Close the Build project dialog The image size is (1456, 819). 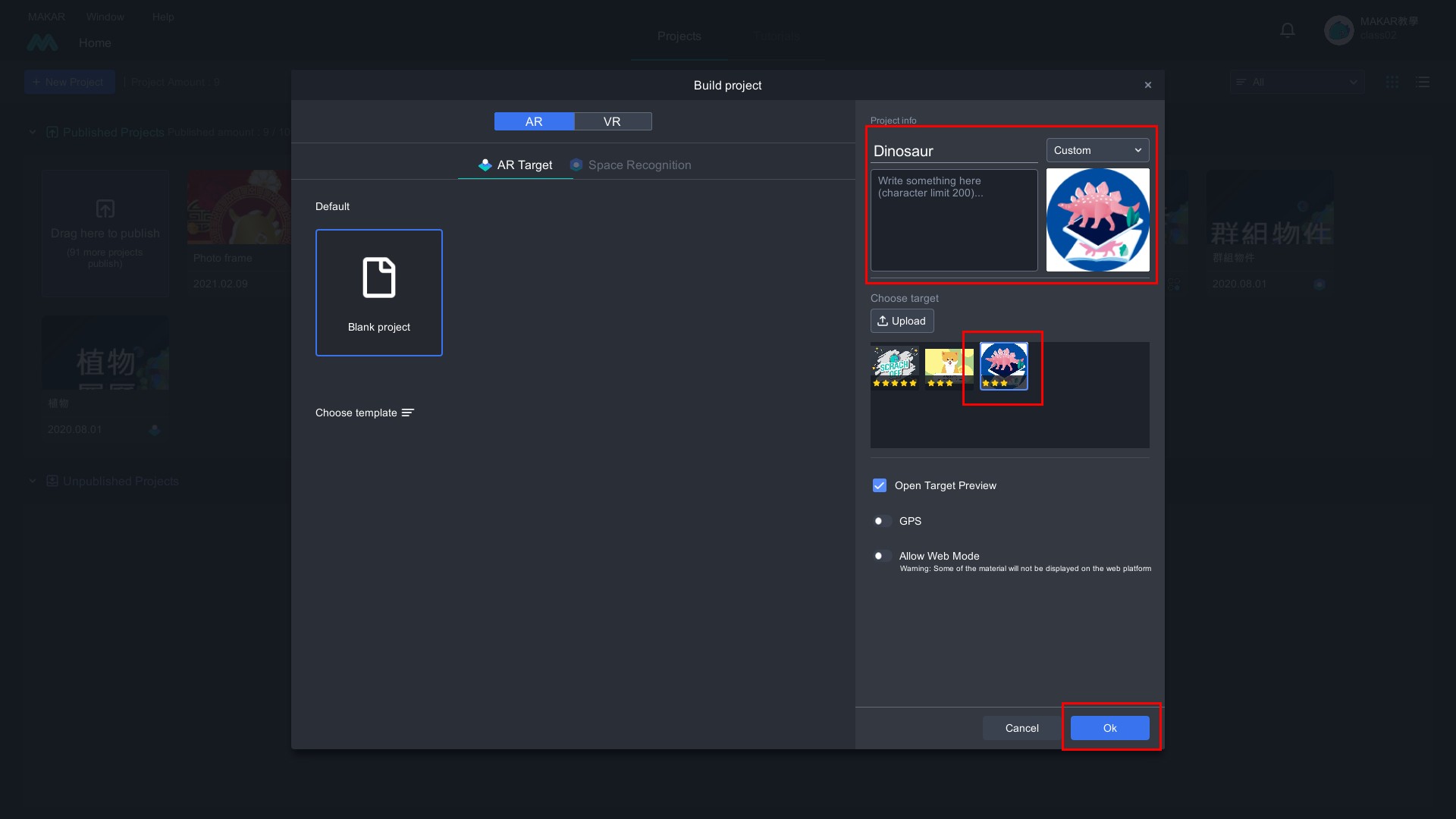coord(1147,85)
